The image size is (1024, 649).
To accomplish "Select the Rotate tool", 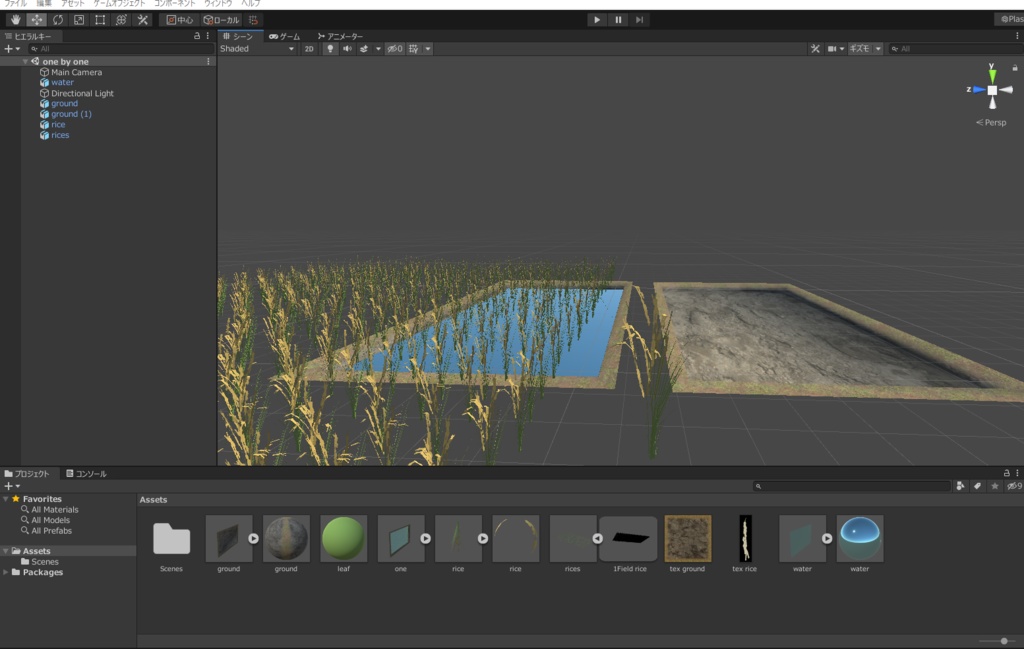I will (x=57, y=20).
